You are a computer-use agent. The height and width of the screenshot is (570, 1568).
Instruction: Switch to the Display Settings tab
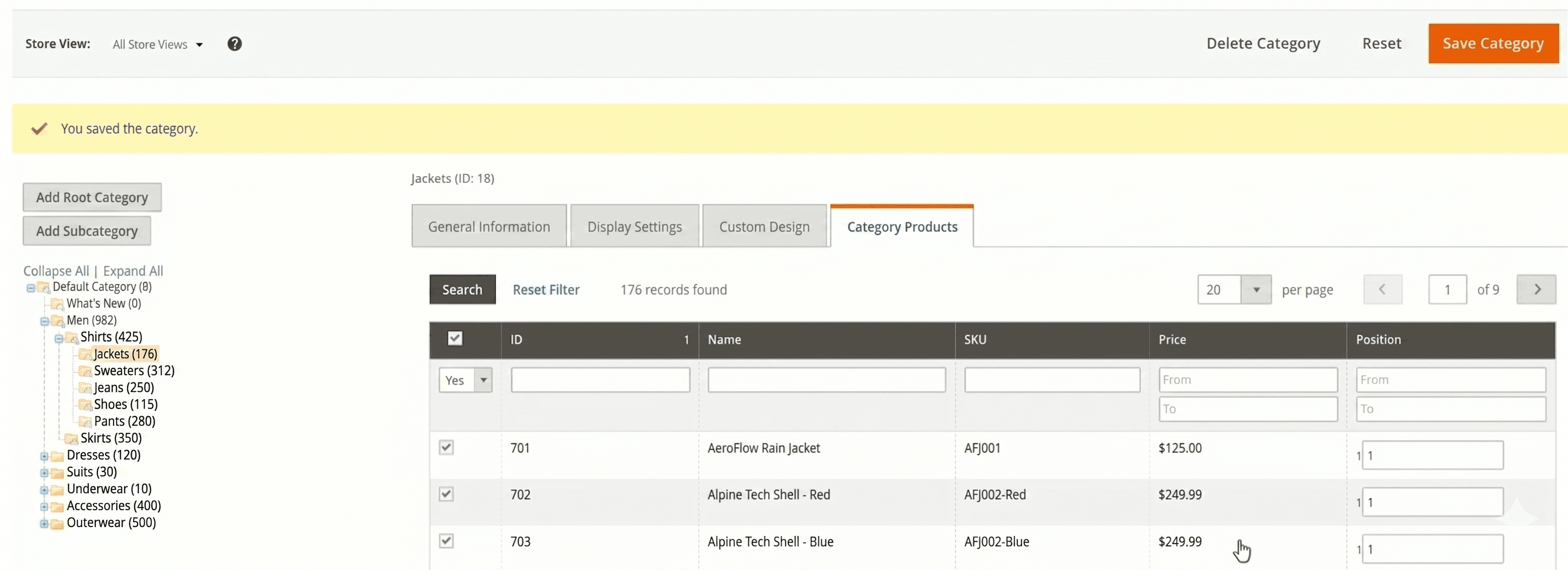coord(634,225)
